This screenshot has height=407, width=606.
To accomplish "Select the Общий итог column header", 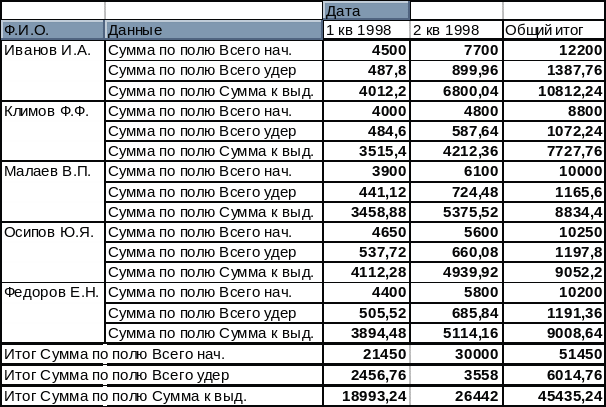I will 554,30.
